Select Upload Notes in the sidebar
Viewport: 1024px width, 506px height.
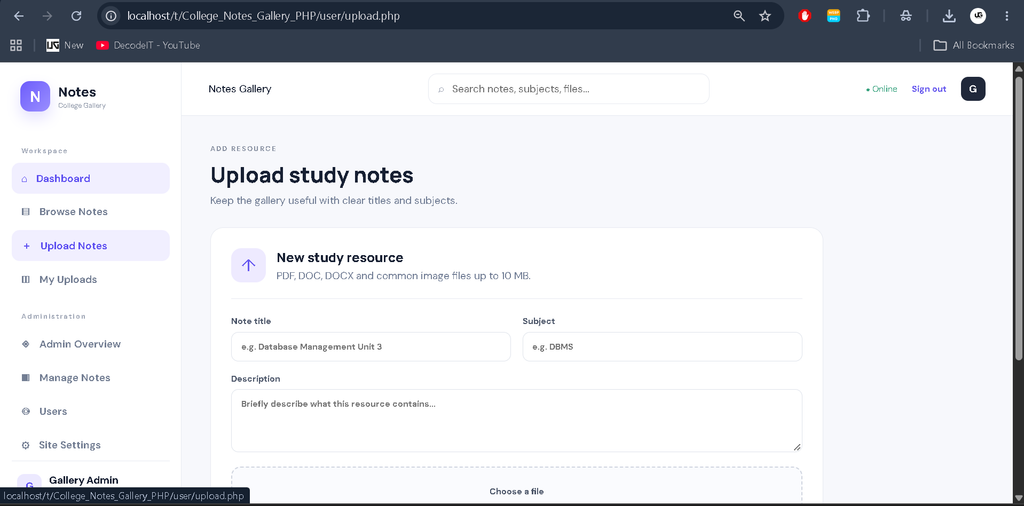coord(91,245)
